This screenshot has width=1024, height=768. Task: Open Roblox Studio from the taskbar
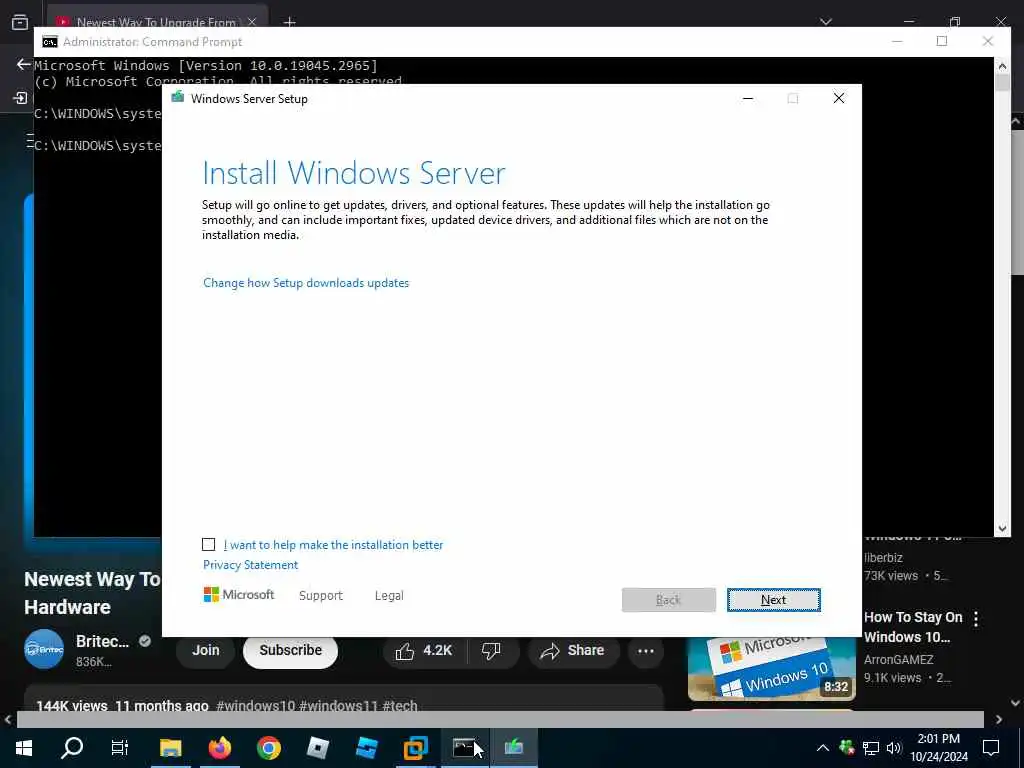[x=366, y=748]
